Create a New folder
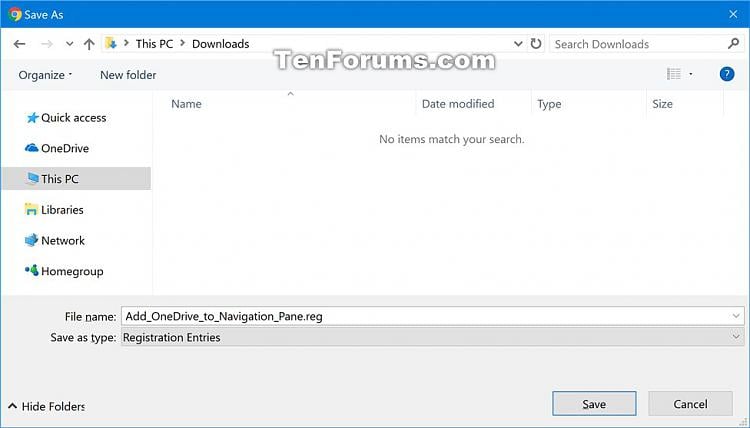This screenshot has width=750, height=428. pyautogui.click(x=128, y=75)
